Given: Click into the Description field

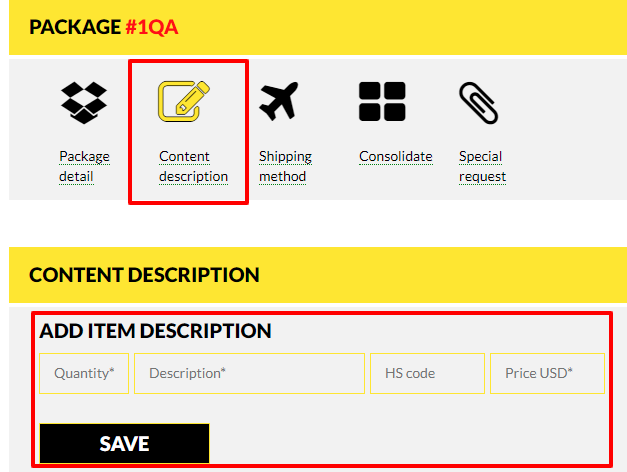Looking at the screenshot, I should point(250,373).
